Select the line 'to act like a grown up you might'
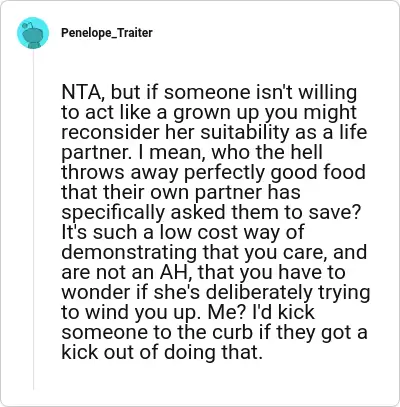400x407 pixels. click(x=209, y=113)
